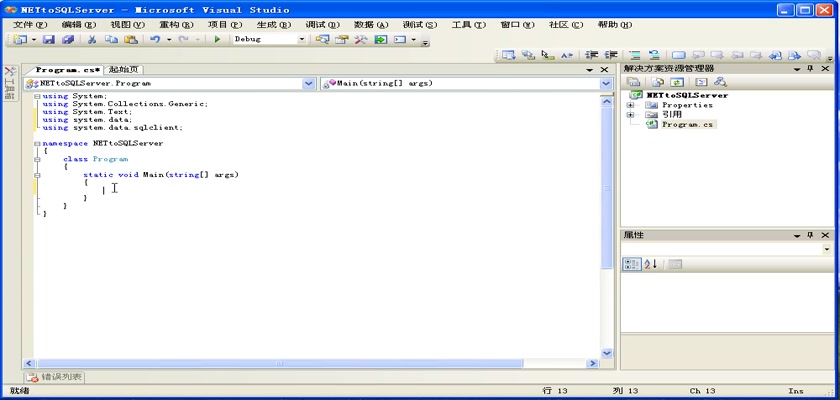Image resolution: width=840 pixels, height=400 pixels.
Task: Open the 工具 tools menu
Action: 469,25
